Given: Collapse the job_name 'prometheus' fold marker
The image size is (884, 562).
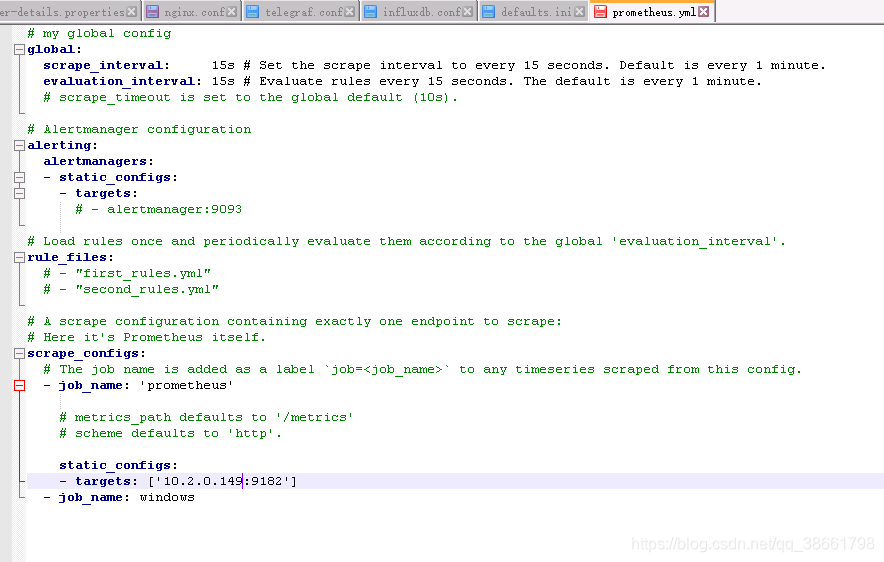Looking at the screenshot, I should 19,386.
